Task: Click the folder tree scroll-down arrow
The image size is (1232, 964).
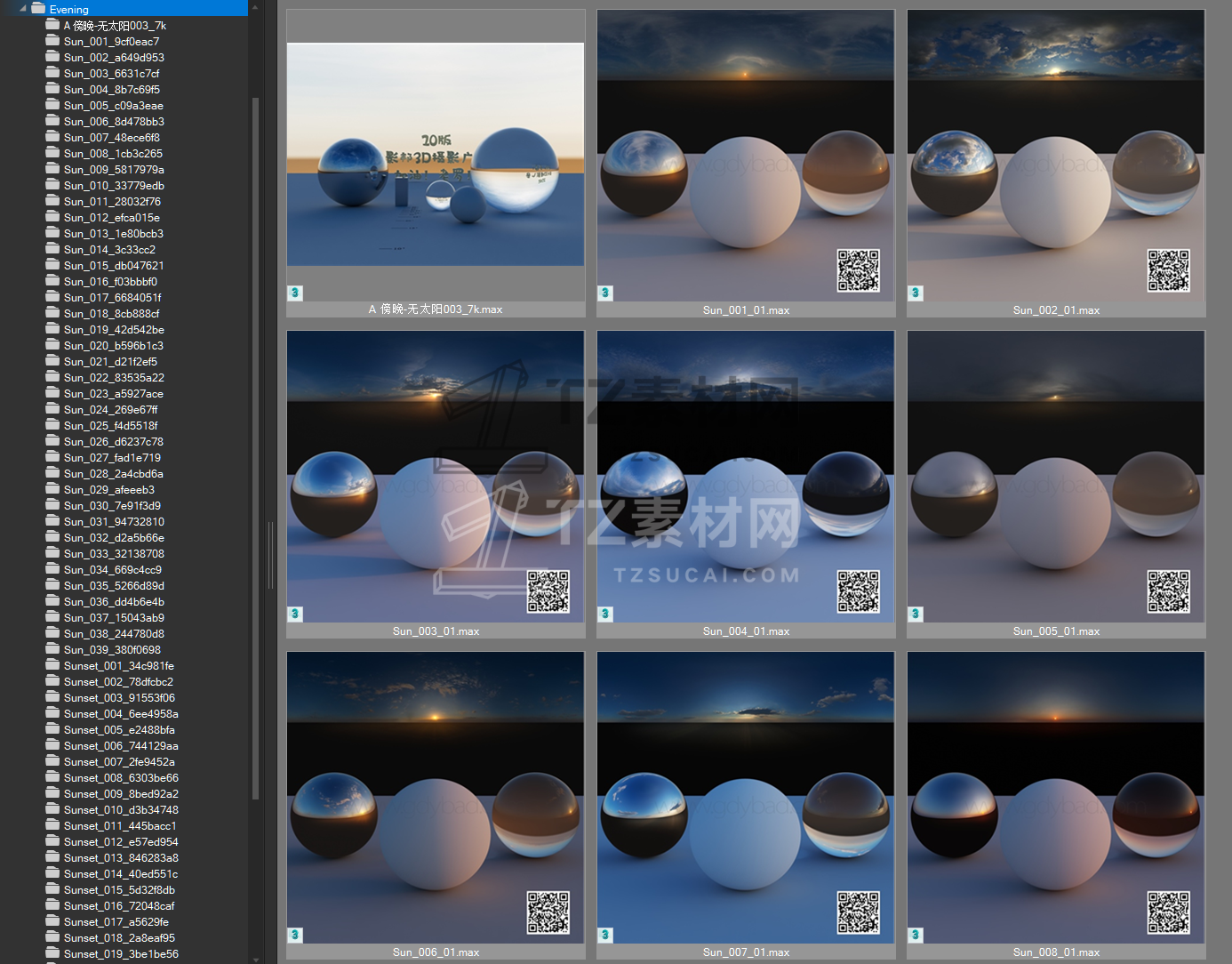Action: [x=256, y=959]
